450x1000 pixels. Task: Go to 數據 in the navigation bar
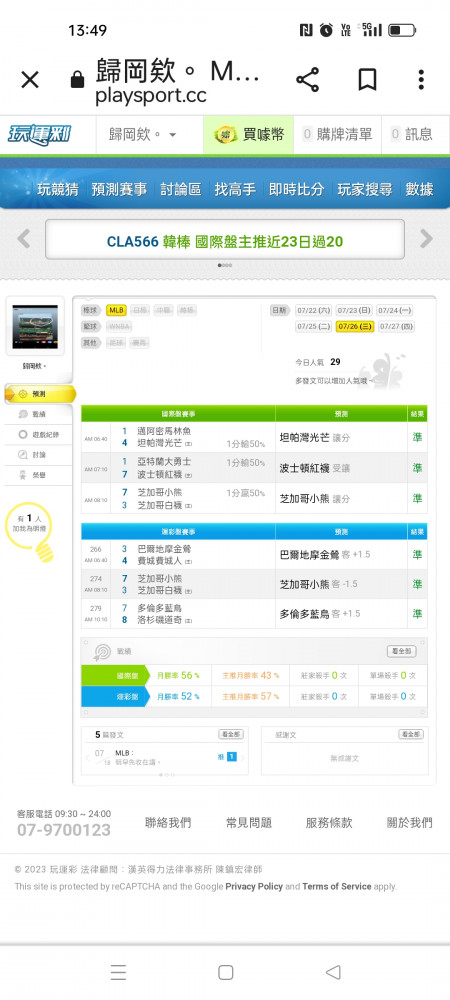tap(419, 189)
